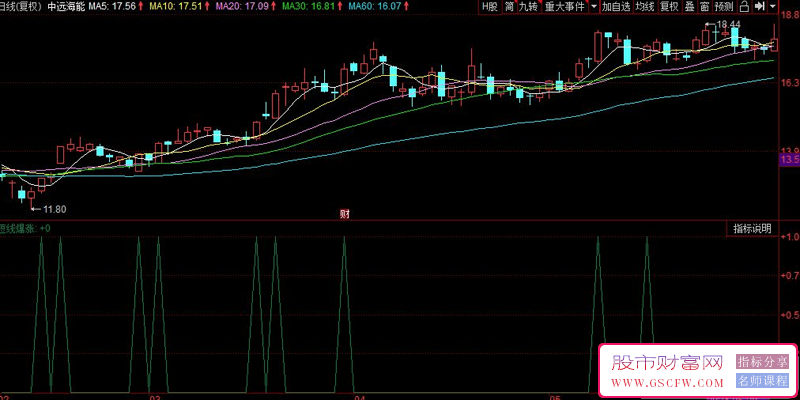Click the 股市财富网 logo
800x400 pixels.
click(667, 363)
